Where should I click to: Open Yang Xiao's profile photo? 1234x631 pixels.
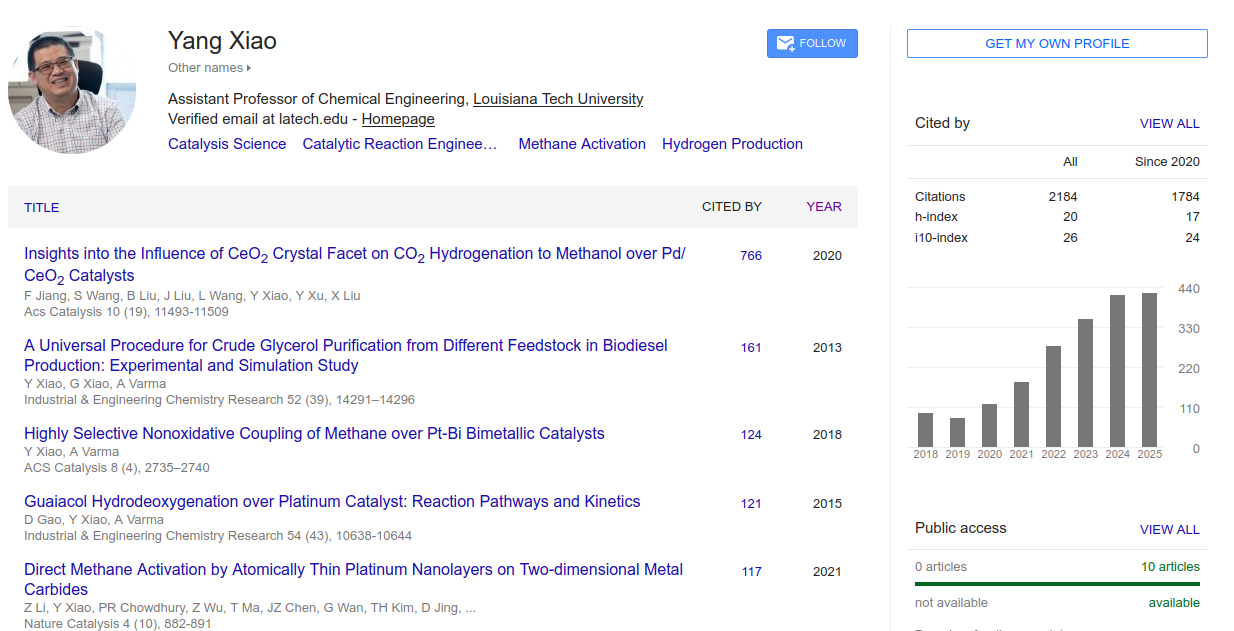(x=72, y=90)
